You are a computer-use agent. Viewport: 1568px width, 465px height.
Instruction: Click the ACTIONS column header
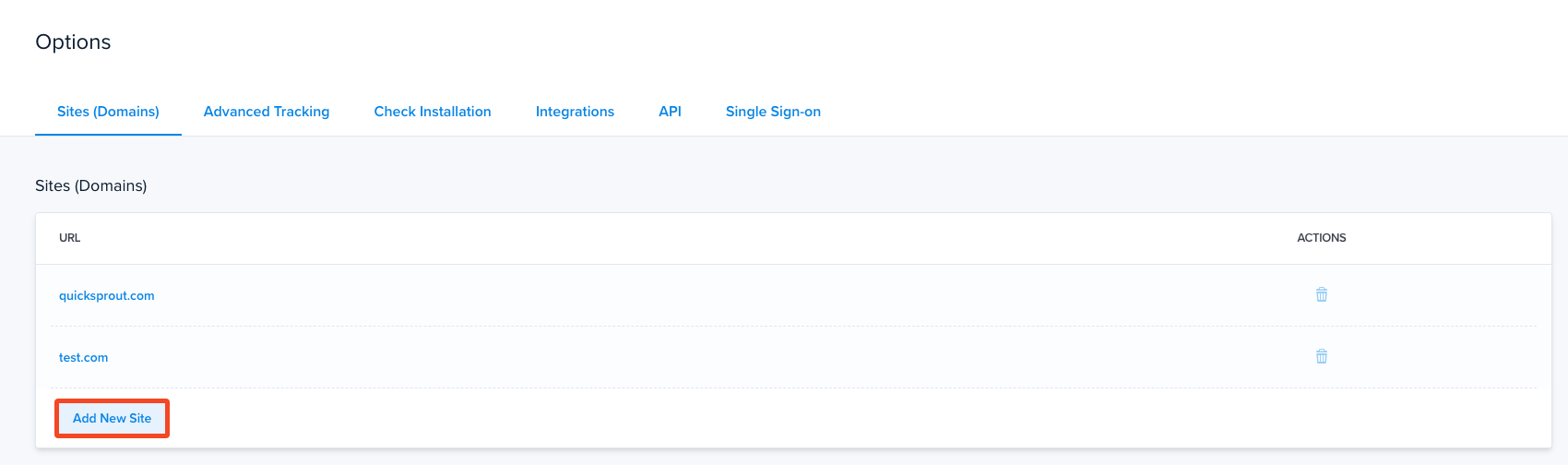point(1321,238)
